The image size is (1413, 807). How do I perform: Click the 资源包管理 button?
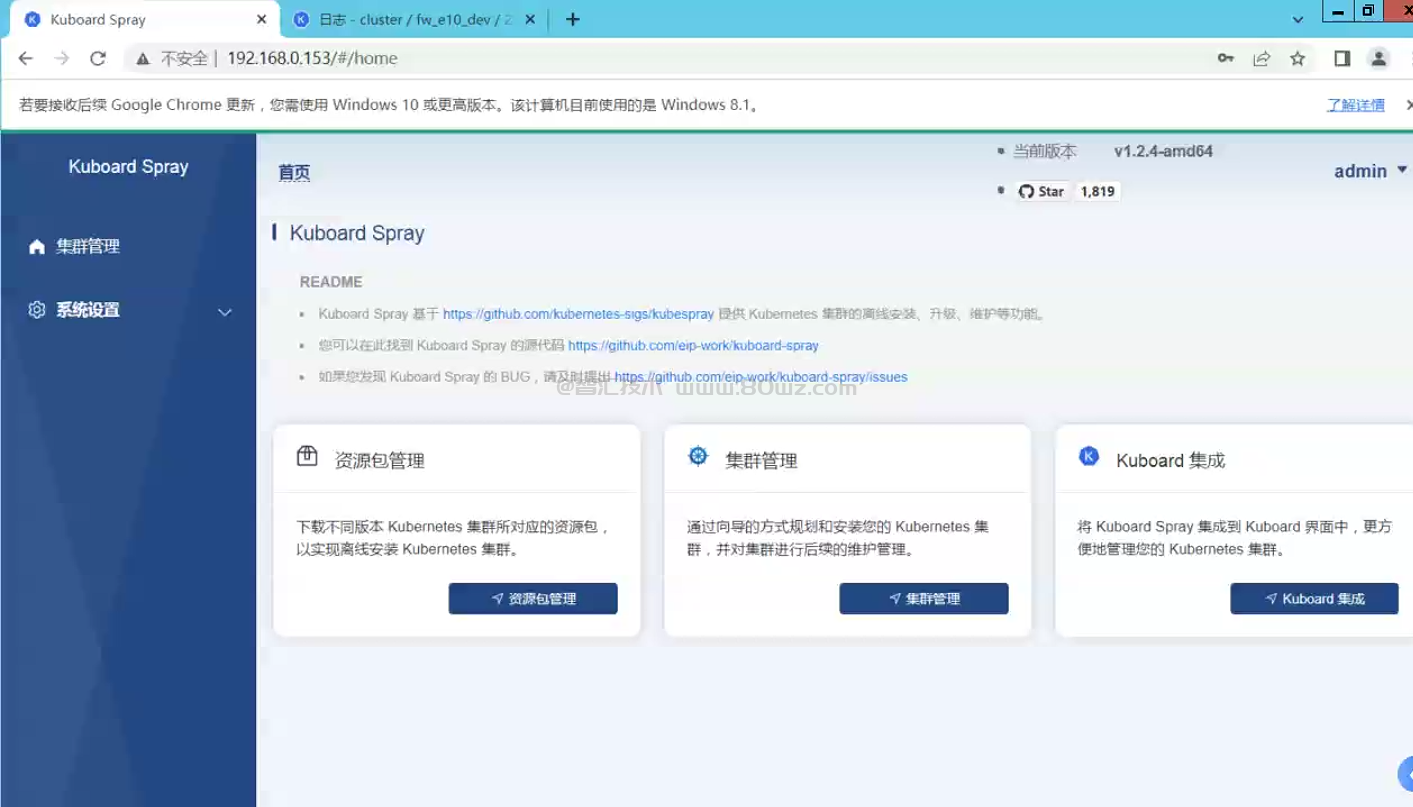(533, 598)
